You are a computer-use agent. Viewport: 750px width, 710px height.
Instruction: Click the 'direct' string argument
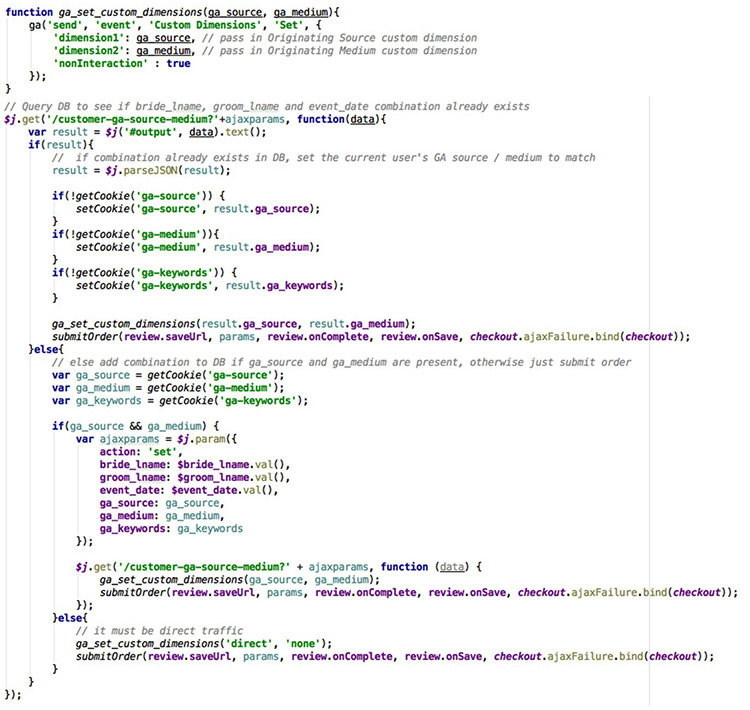pos(249,643)
